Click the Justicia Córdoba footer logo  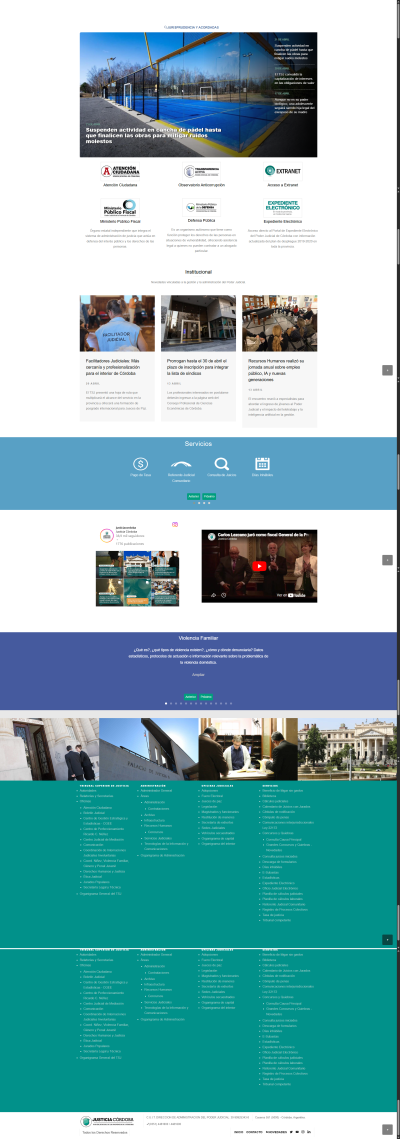pos(107,1121)
